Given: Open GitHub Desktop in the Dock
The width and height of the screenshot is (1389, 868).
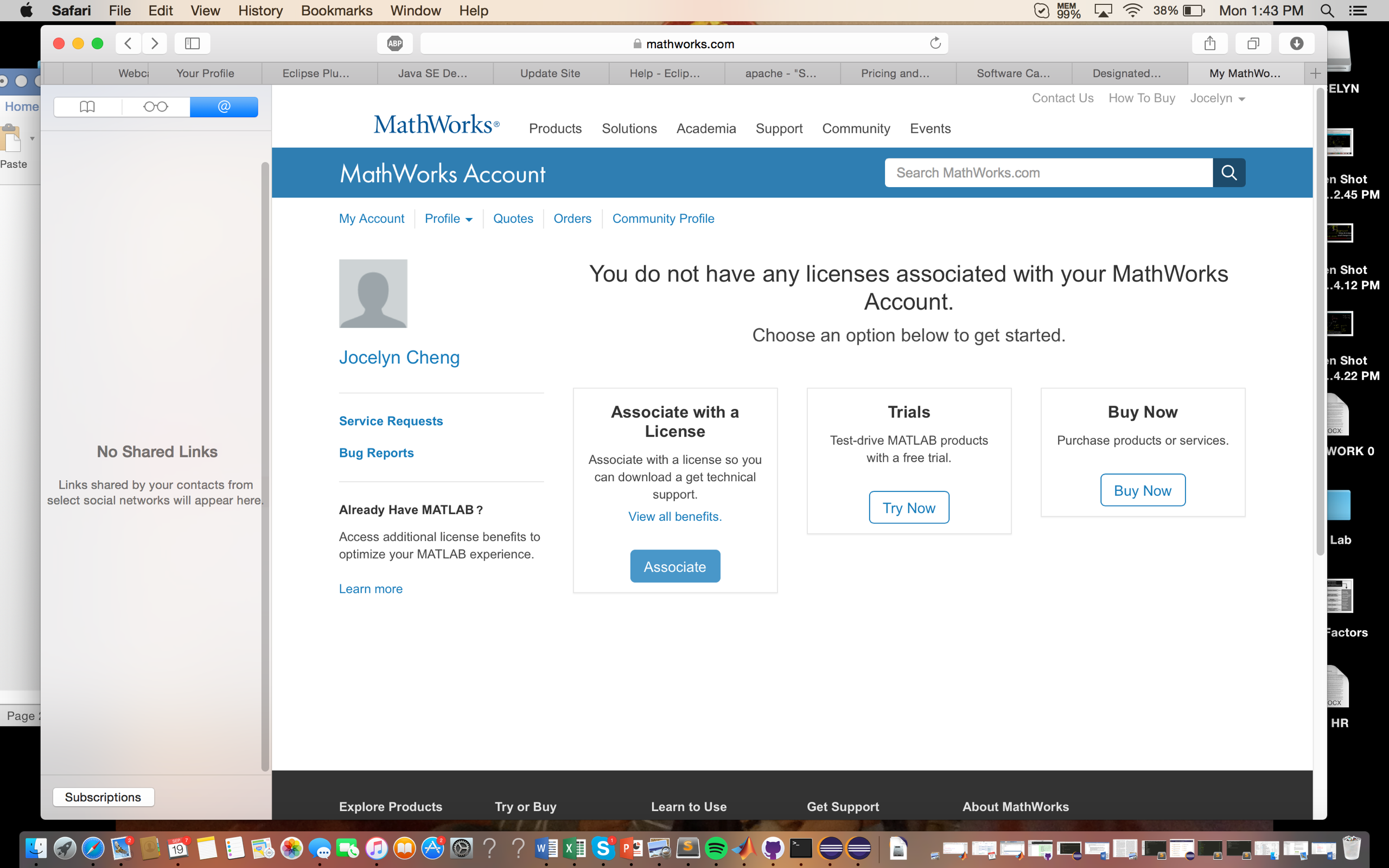Looking at the screenshot, I should (x=773, y=848).
